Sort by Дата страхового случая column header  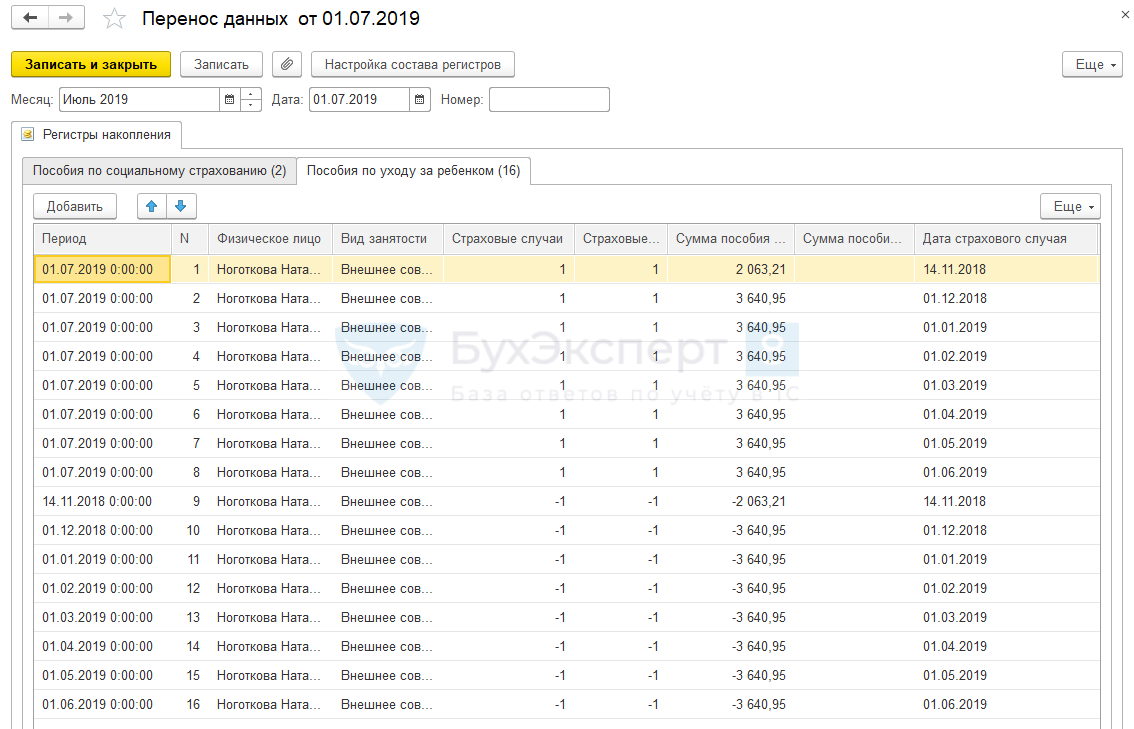1004,239
